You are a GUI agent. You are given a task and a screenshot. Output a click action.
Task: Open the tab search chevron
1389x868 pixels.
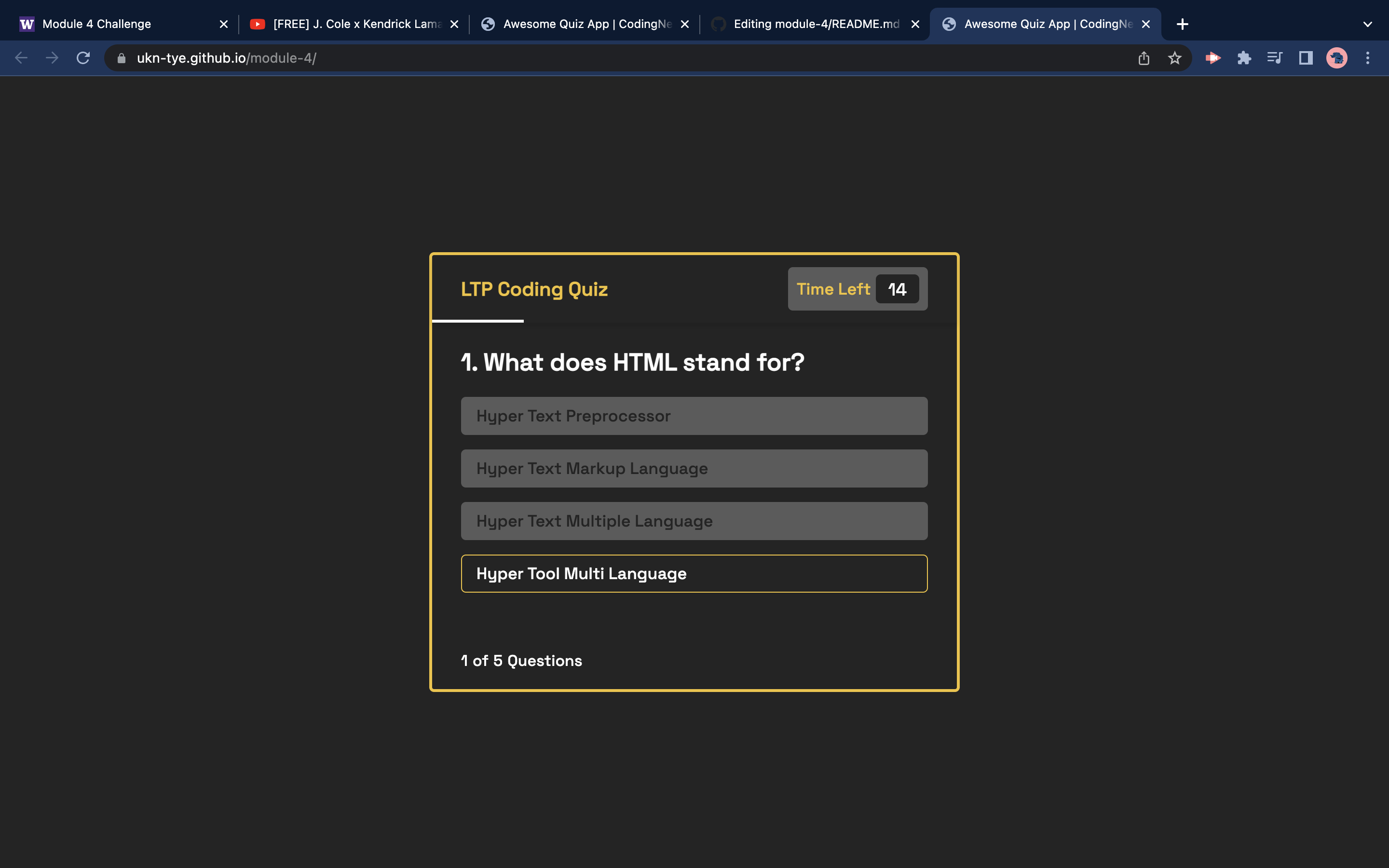click(1367, 24)
